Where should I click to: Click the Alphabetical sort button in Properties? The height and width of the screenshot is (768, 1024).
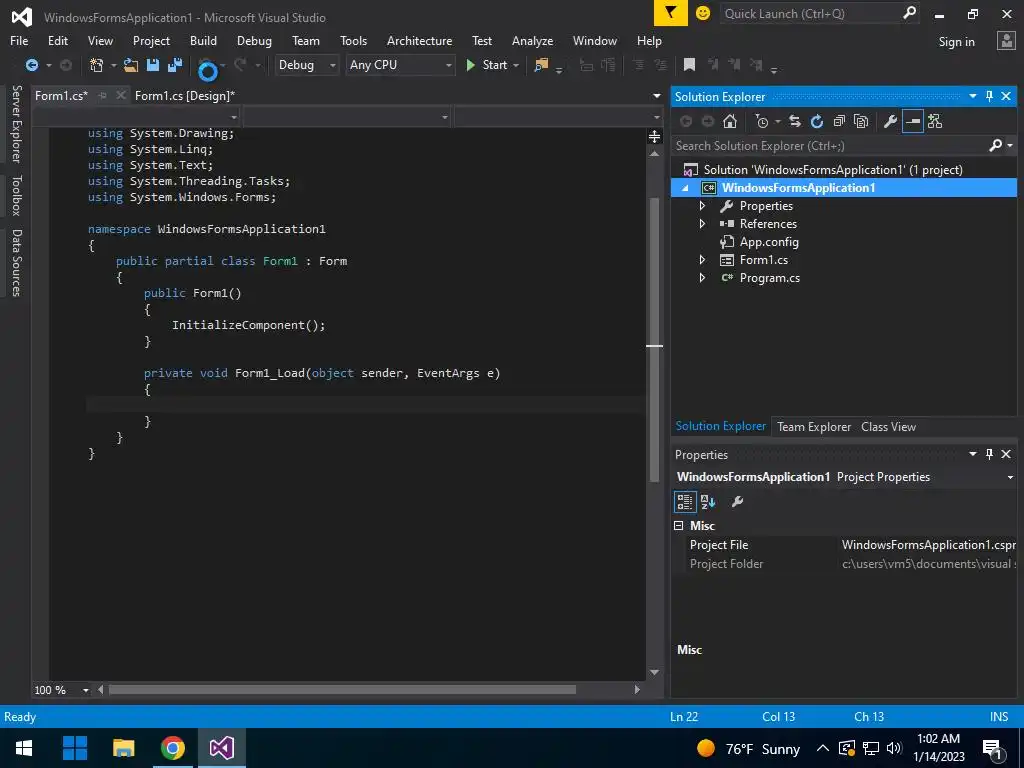tap(708, 502)
